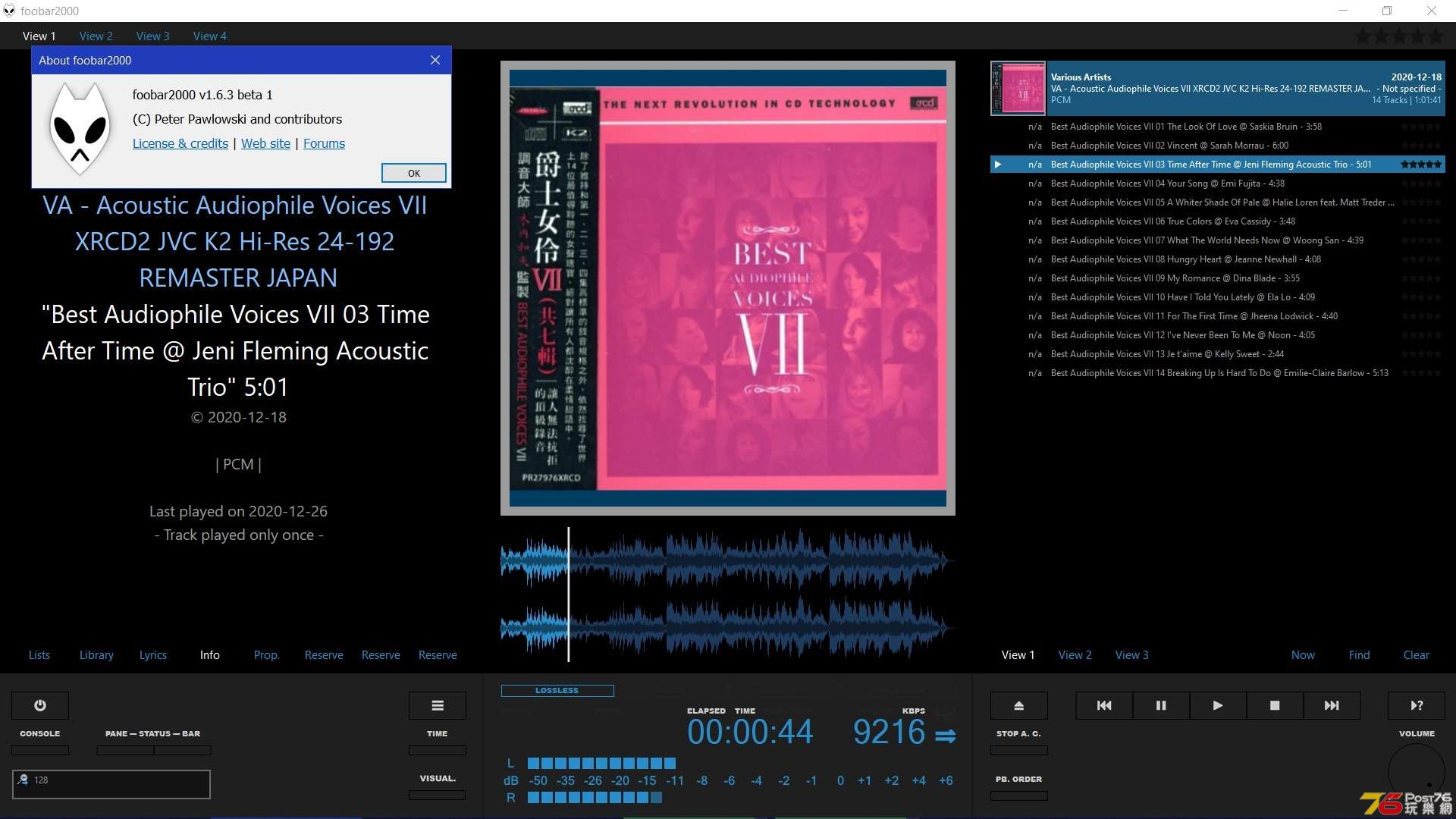This screenshot has height=819, width=1456.
Task: Click the Various Artists album header row
Action: [x=1217, y=88]
